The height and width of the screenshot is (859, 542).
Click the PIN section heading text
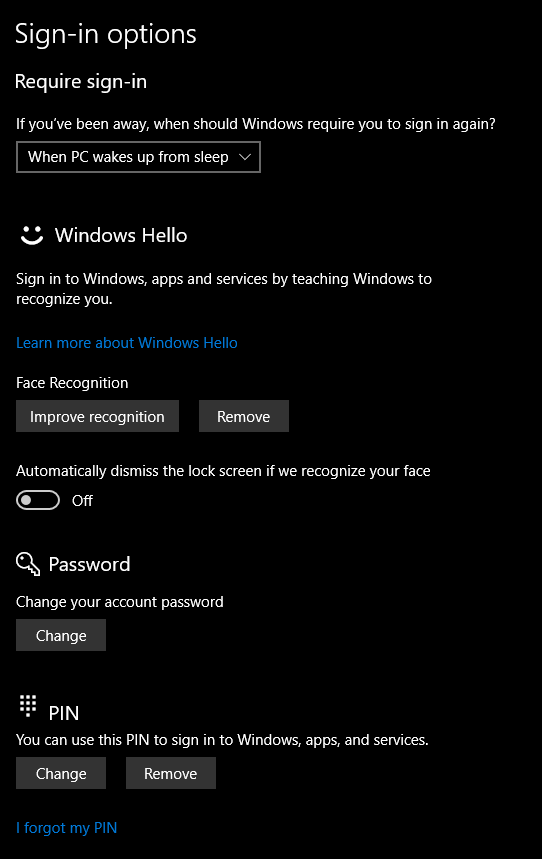pos(64,713)
